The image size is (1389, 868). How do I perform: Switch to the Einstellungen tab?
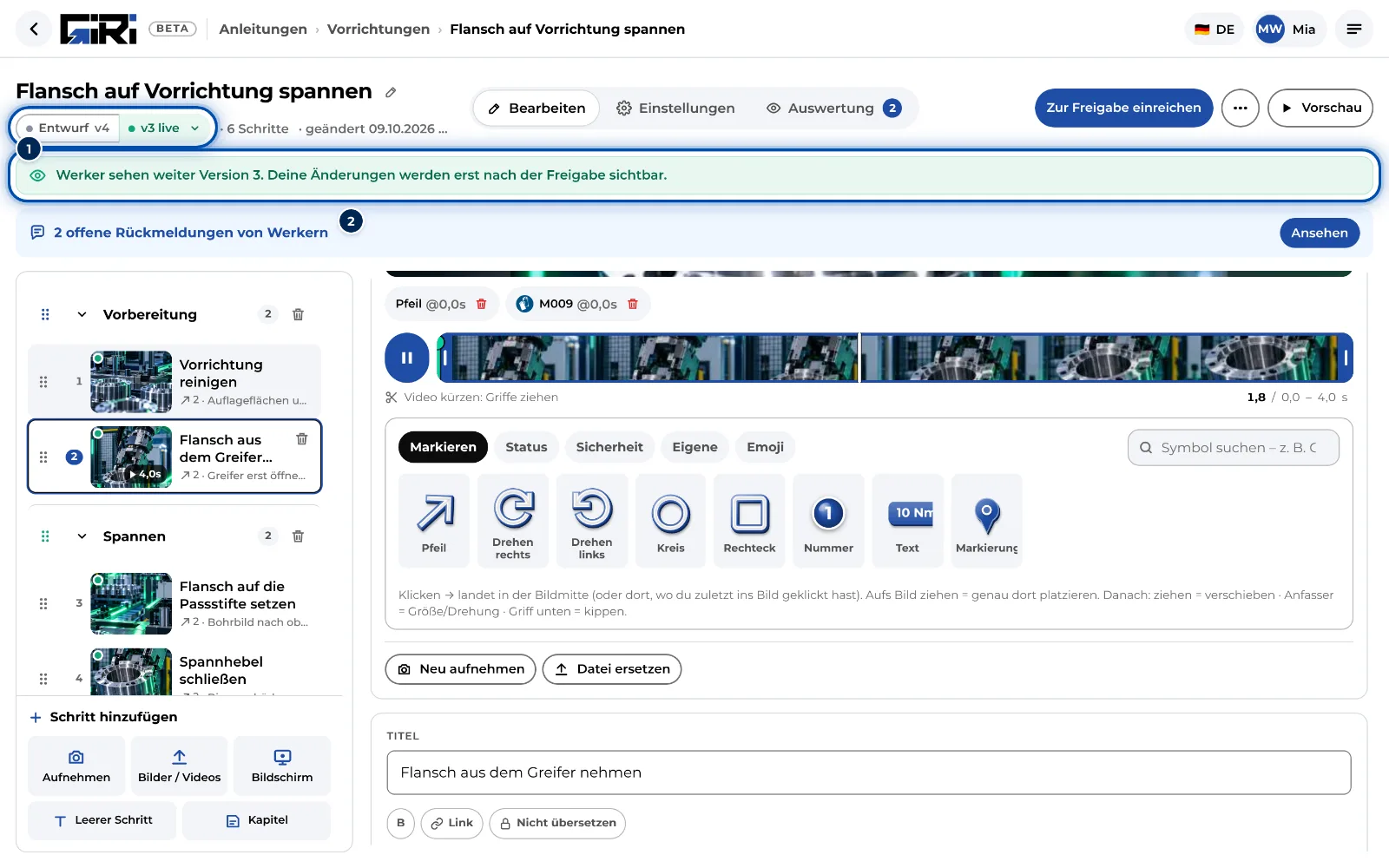coord(675,108)
